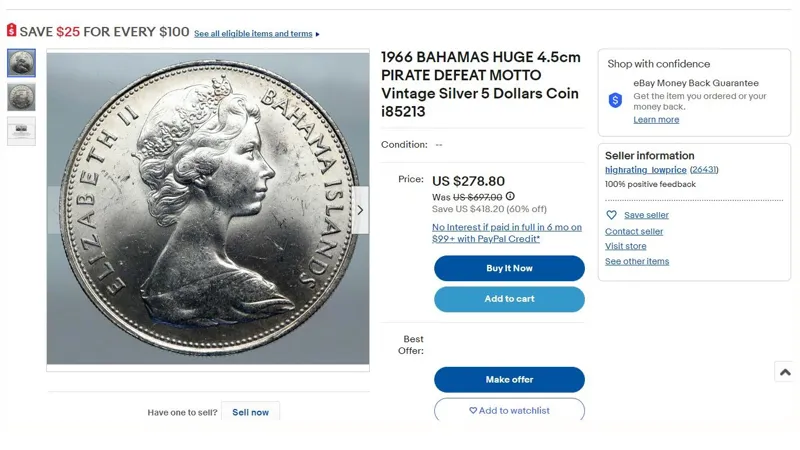Click the red savings tag icon

(x=11, y=31)
